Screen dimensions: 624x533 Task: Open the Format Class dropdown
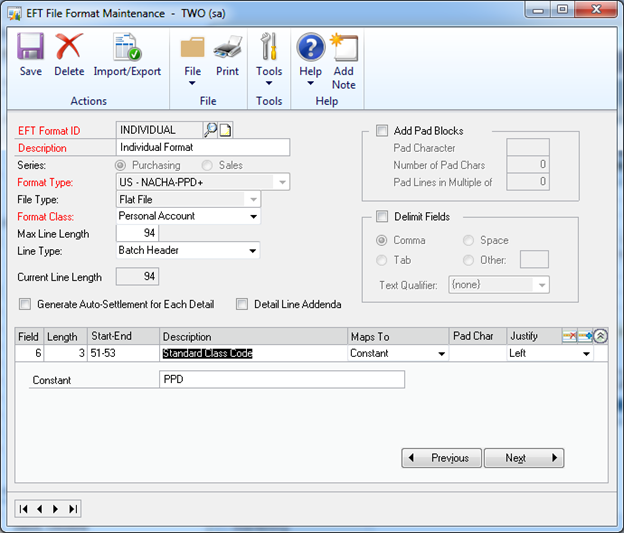tap(253, 216)
